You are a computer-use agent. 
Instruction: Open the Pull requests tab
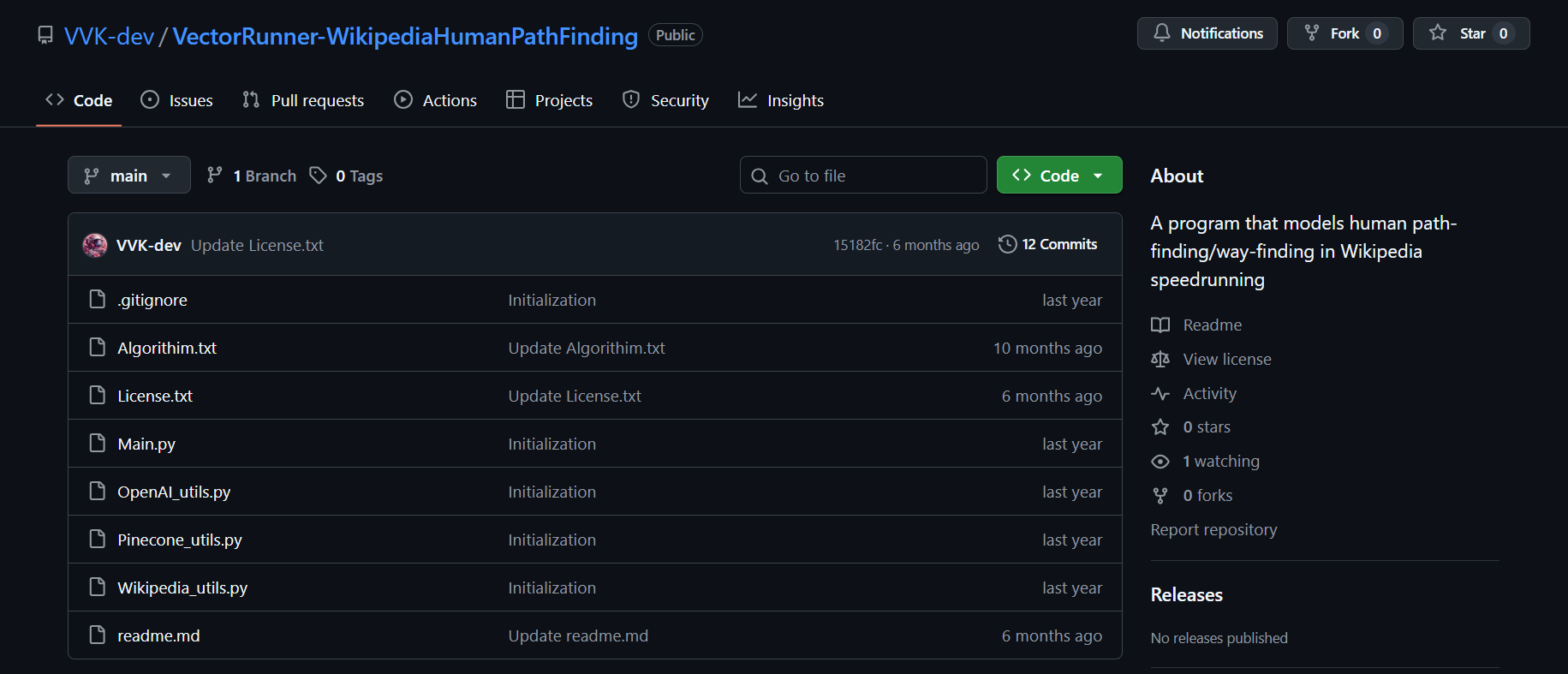pyautogui.click(x=303, y=100)
